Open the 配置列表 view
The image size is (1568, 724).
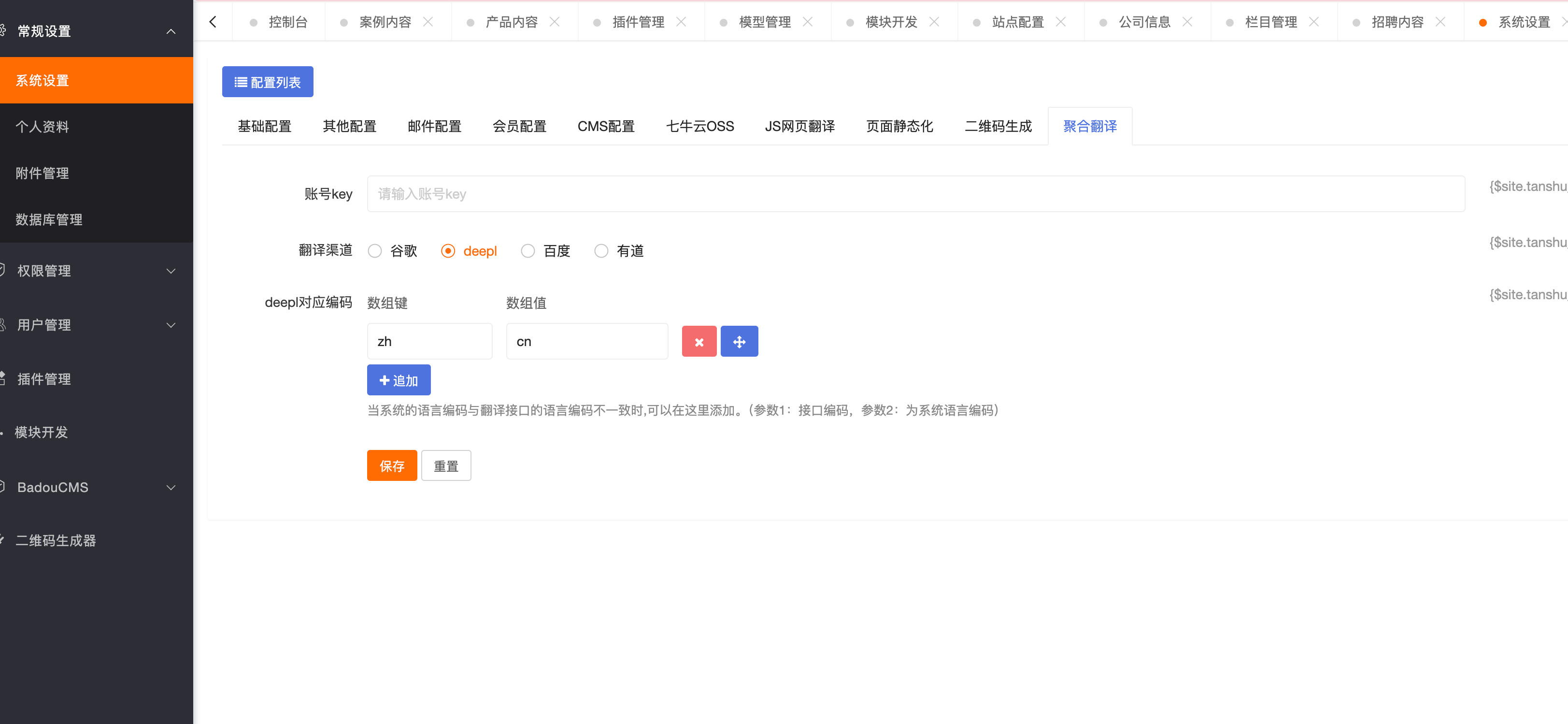coord(268,81)
